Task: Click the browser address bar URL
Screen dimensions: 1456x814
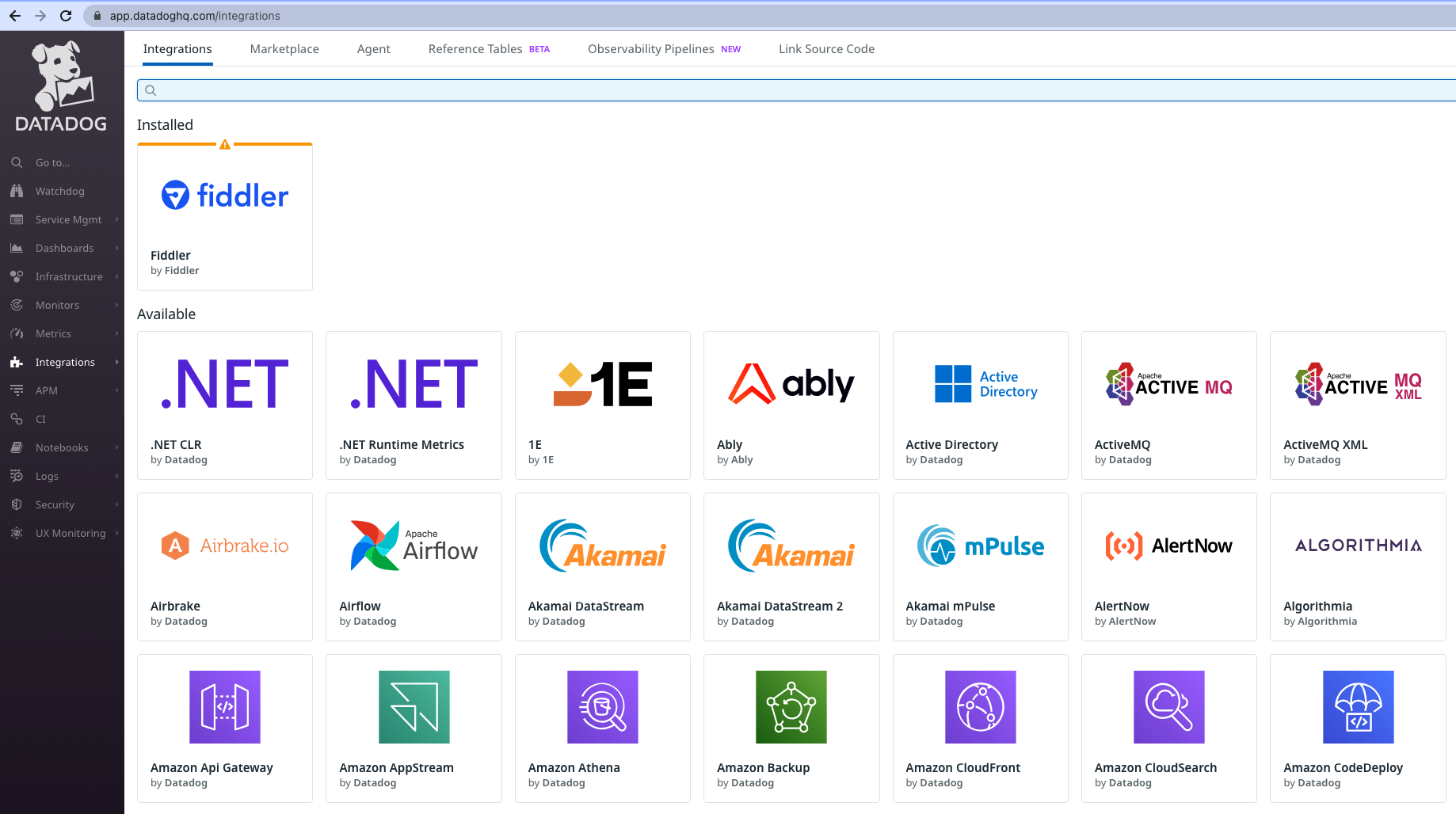Action: (195, 16)
